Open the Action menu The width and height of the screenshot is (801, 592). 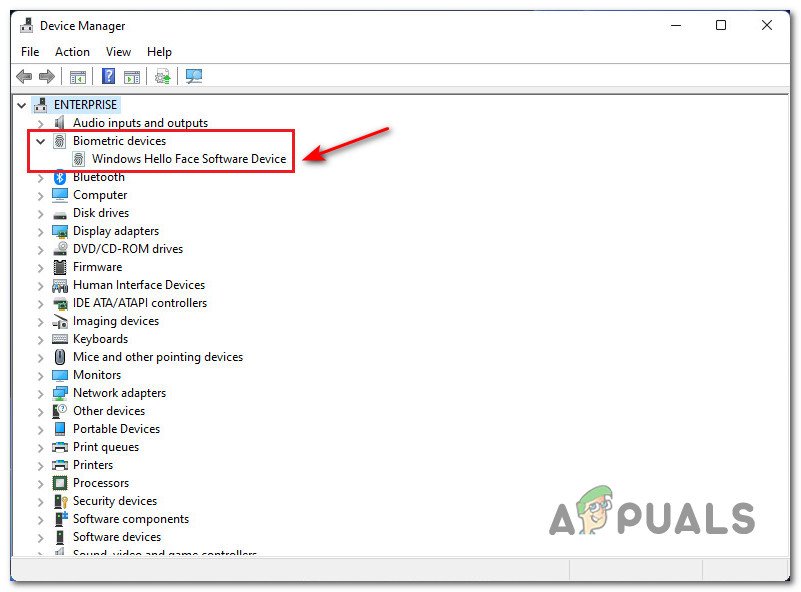(x=72, y=52)
